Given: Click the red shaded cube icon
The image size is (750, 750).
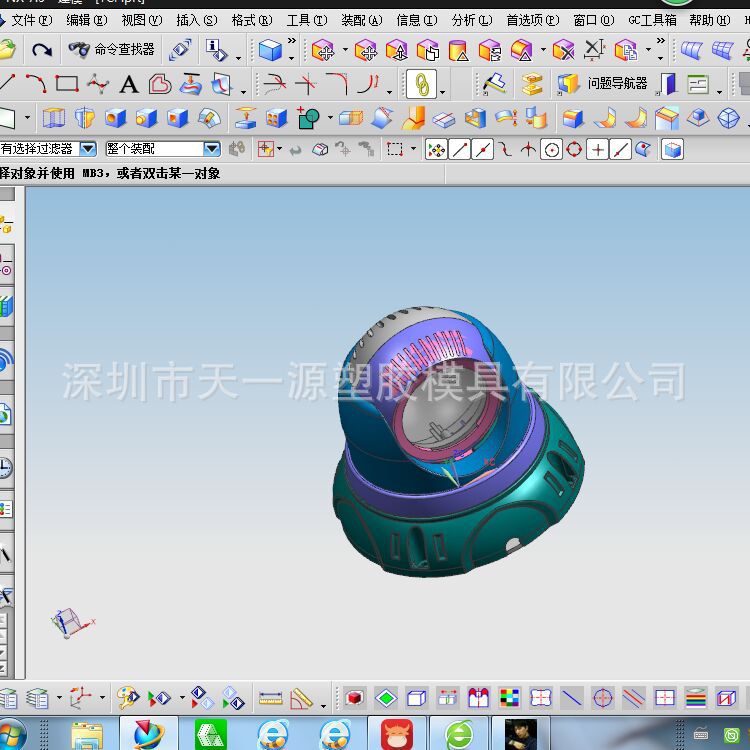Looking at the screenshot, I should click(x=354, y=698).
